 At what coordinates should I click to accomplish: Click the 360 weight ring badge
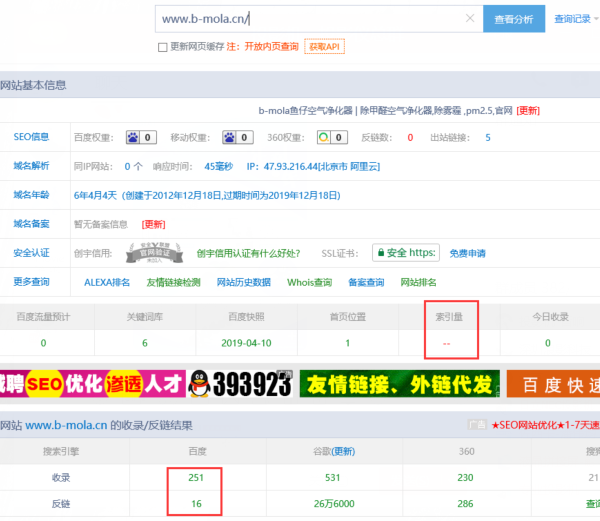tap(332, 137)
